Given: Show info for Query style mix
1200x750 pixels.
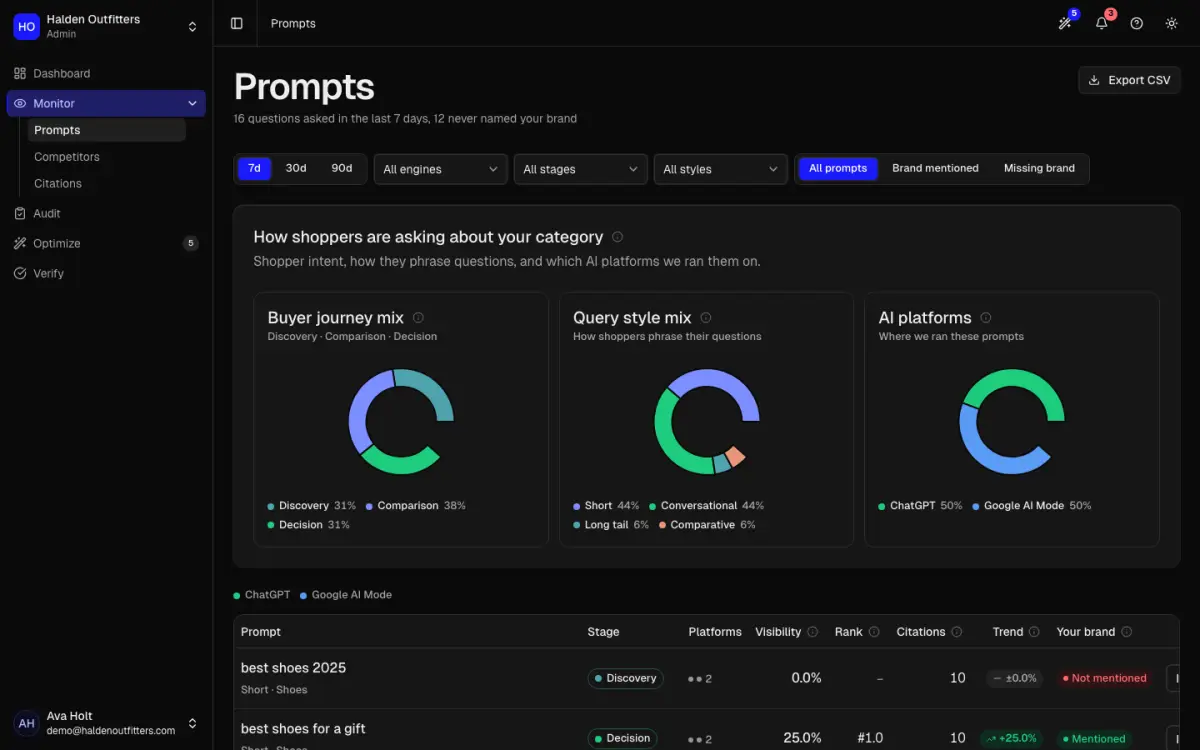Looking at the screenshot, I should pos(706,317).
